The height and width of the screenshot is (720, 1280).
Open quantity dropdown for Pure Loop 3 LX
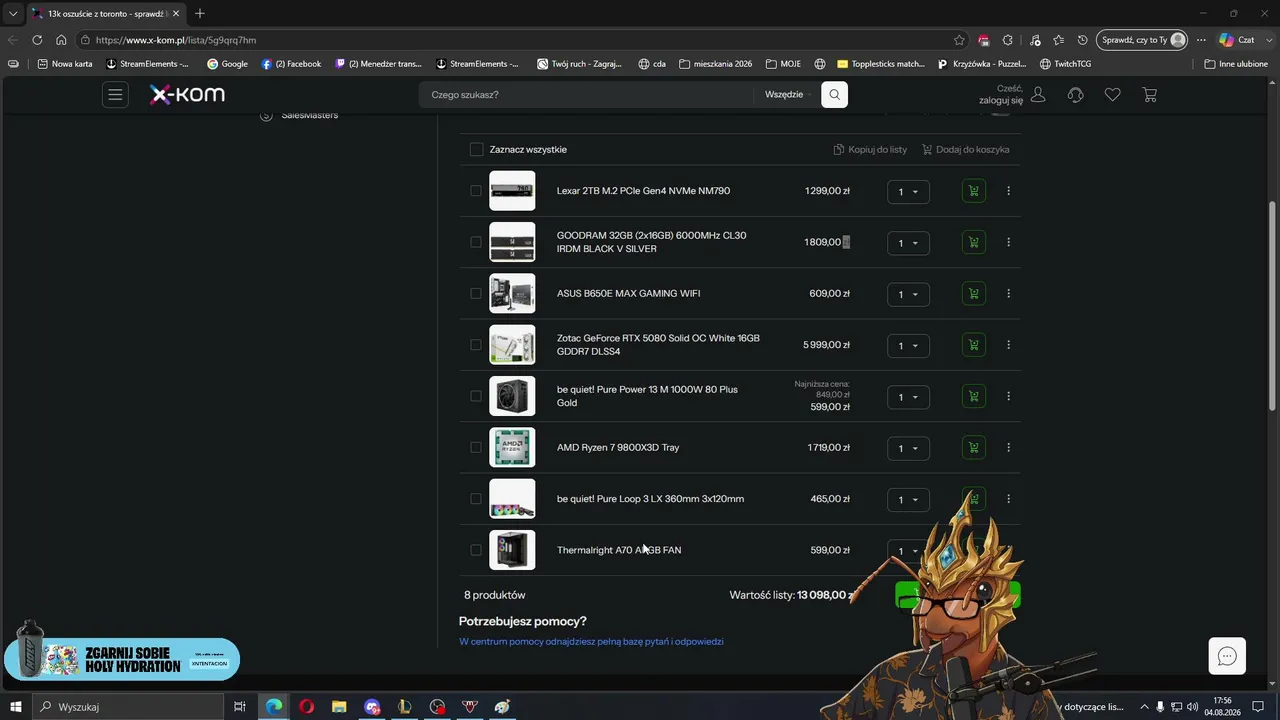click(x=908, y=500)
